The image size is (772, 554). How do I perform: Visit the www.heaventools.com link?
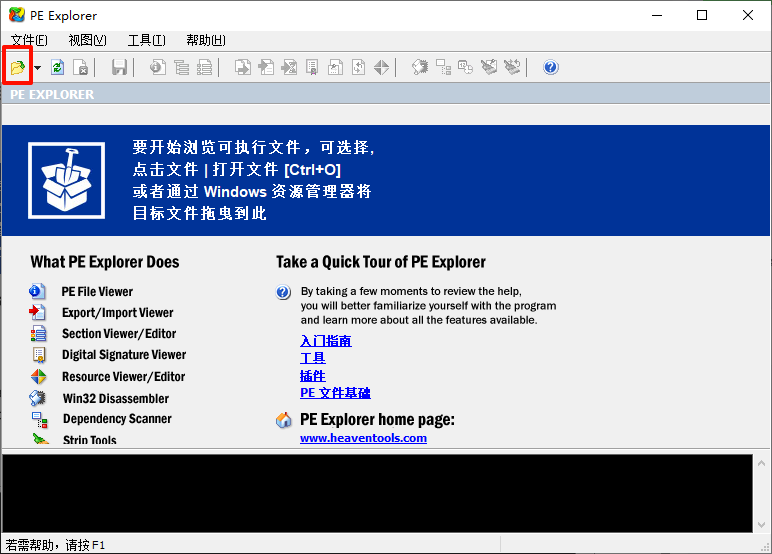click(x=363, y=438)
